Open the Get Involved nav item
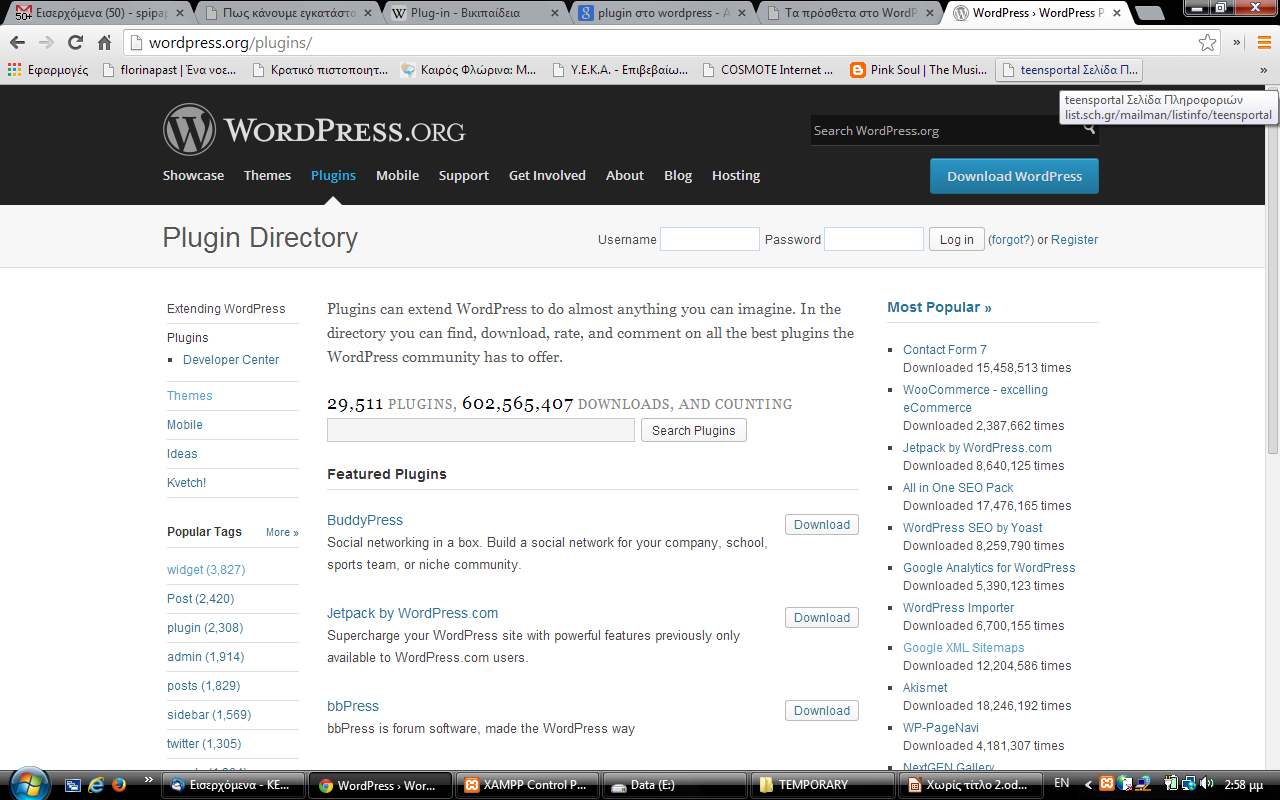Screen dimensions: 1280x800 tap(547, 175)
